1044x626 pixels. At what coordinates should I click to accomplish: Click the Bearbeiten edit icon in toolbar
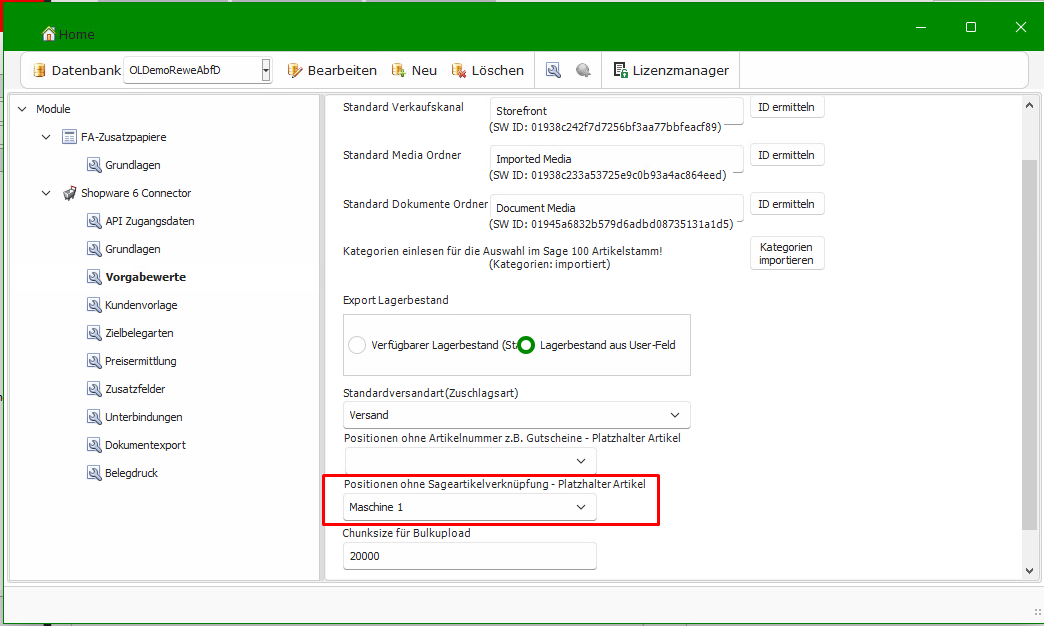pyautogui.click(x=295, y=70)
